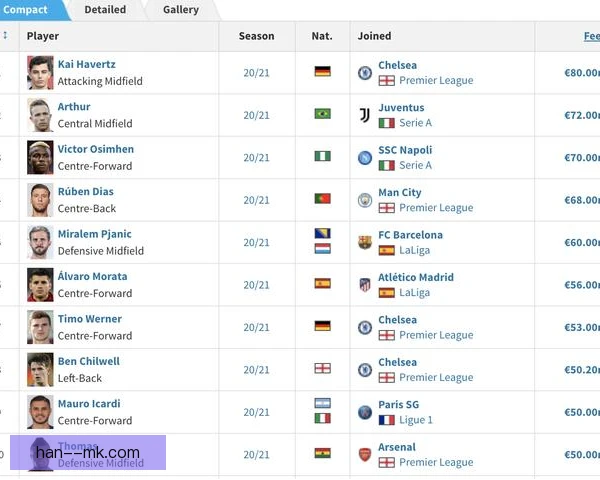Click the Brazil flag in Arthur's row
The height and width of the screenshot is (480, 600).
point(323,114)
